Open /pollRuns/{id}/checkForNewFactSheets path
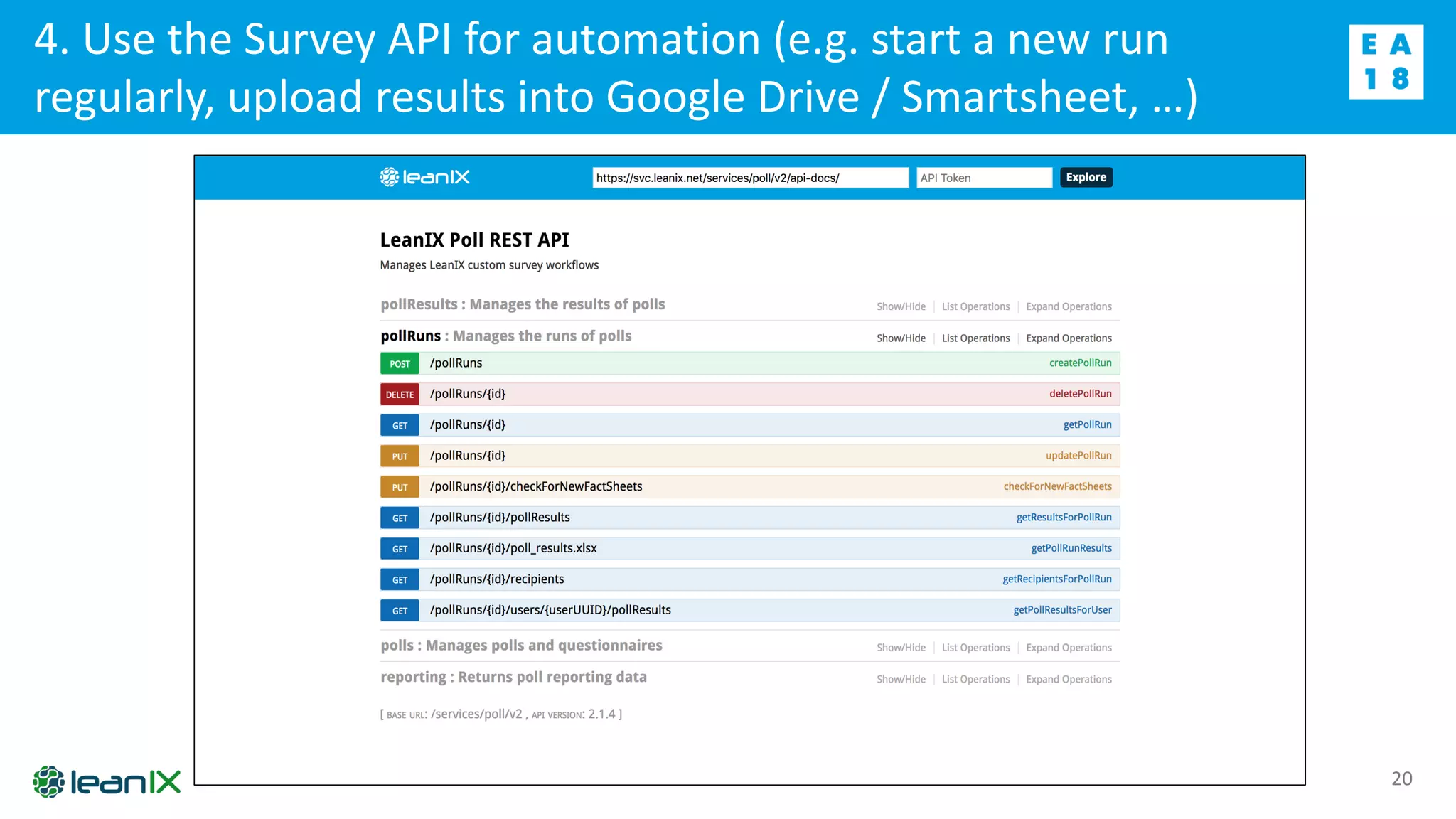Screen dimensions: 1456x819 pos(536,486)
